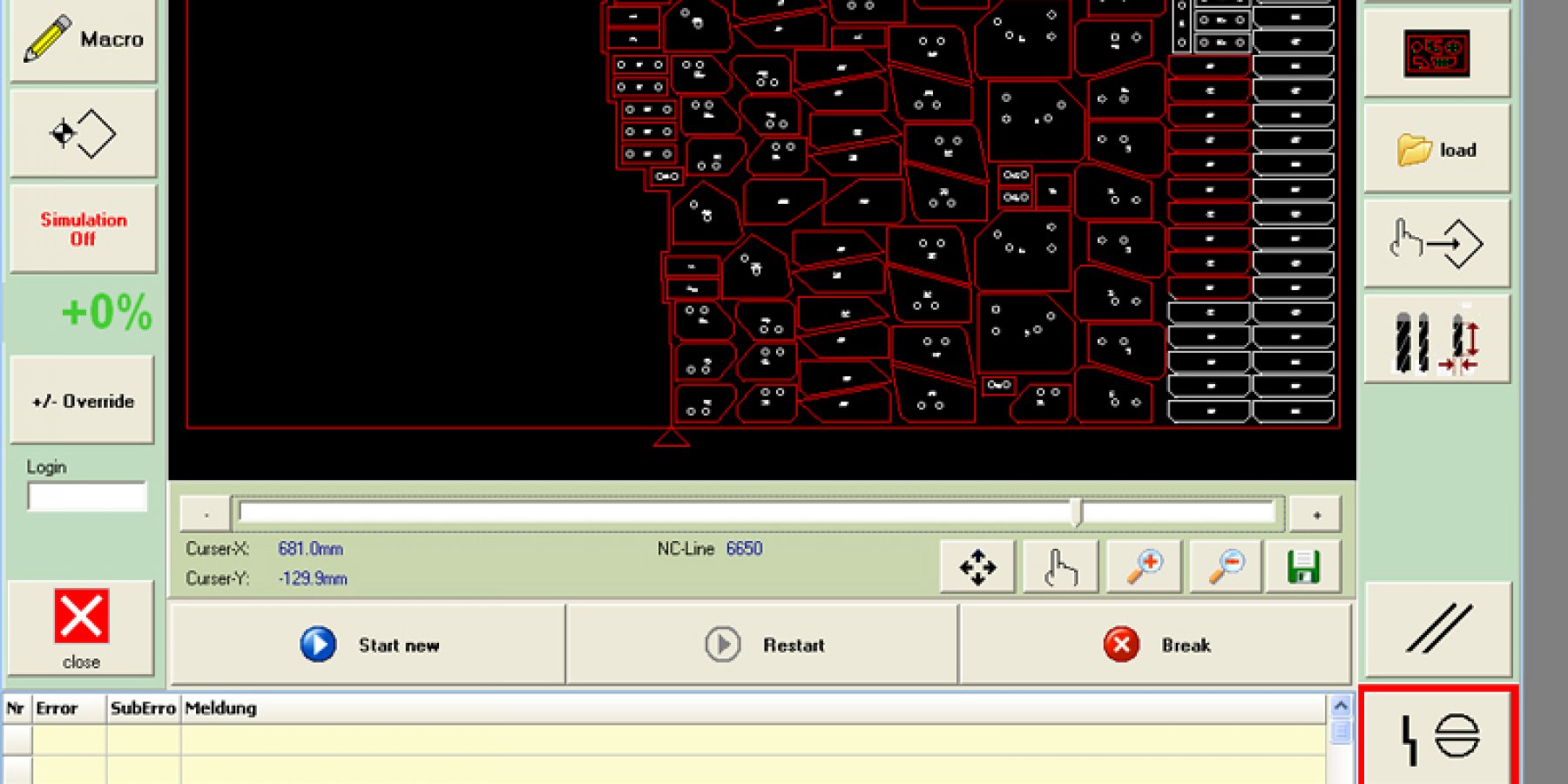Image resolution: width=1568 pixels, height=784 pixels.
Task: Click the first empty row of error table
Action: click(664, 740)
